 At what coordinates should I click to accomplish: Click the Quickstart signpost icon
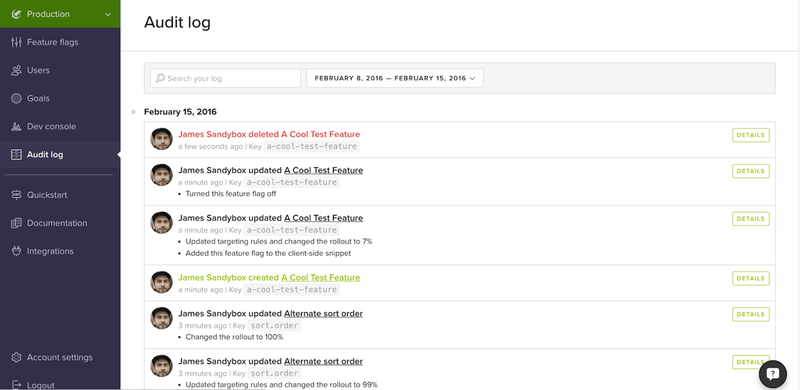16,195
